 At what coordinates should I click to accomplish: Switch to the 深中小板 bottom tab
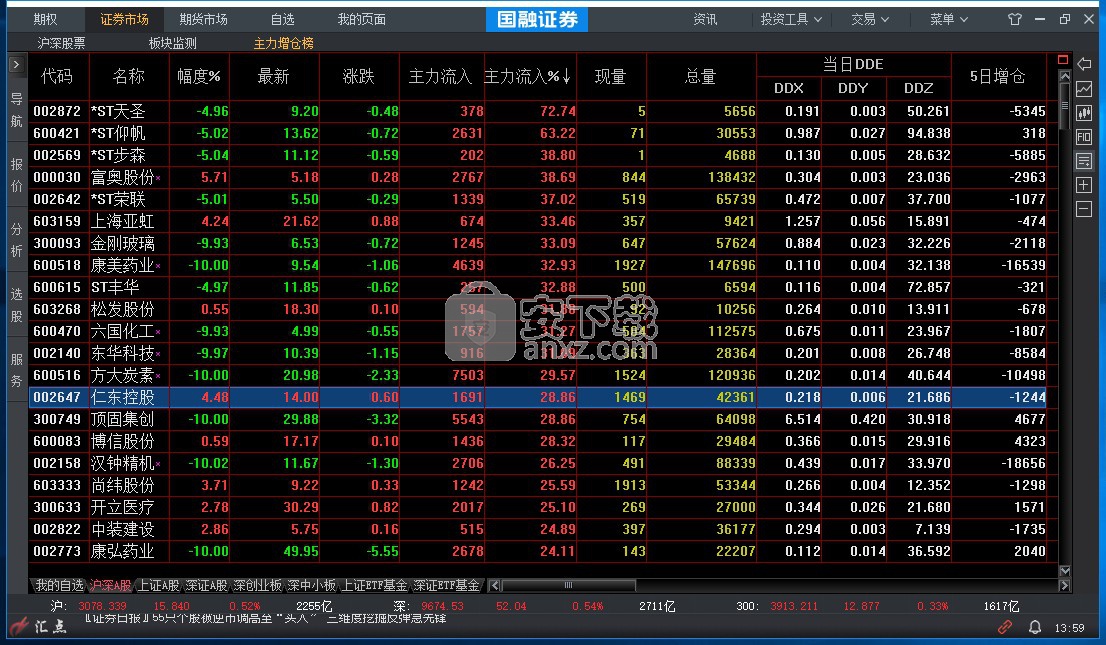(311, 585)
